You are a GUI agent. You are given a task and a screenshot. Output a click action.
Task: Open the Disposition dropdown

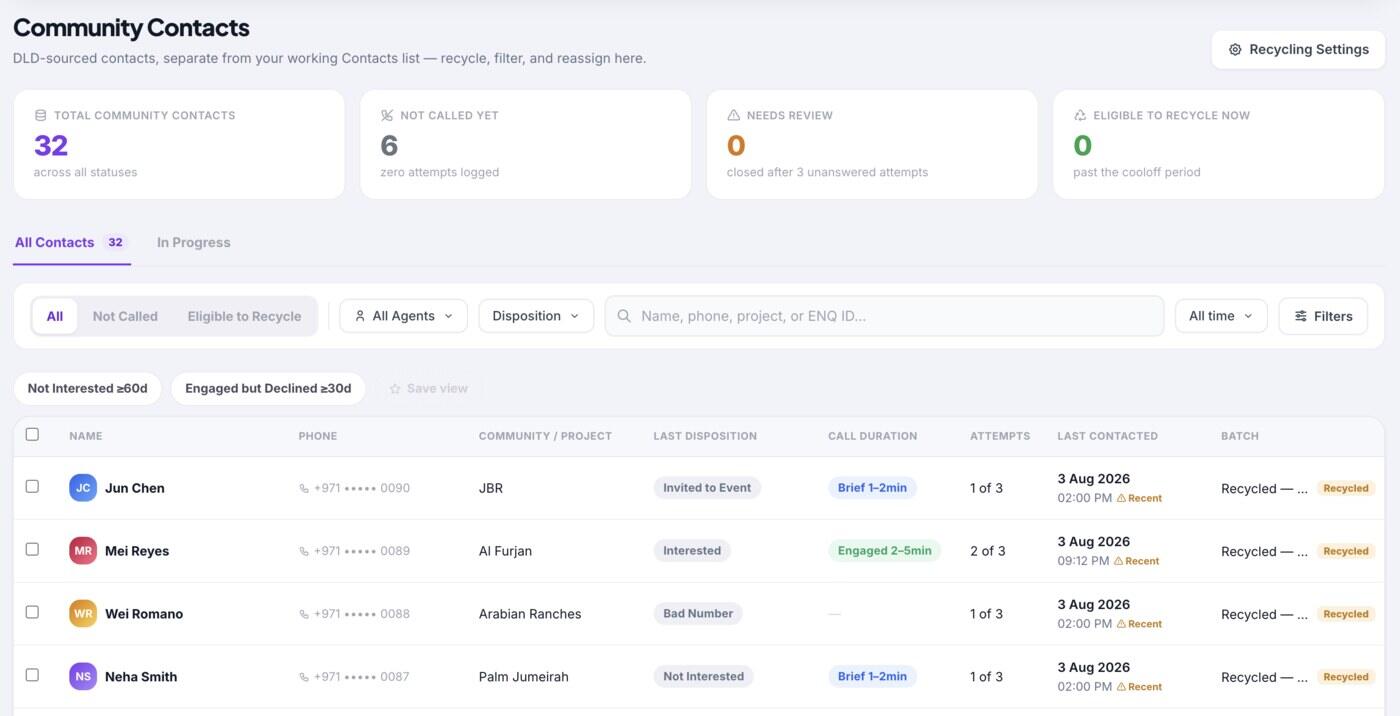point(536,316)
